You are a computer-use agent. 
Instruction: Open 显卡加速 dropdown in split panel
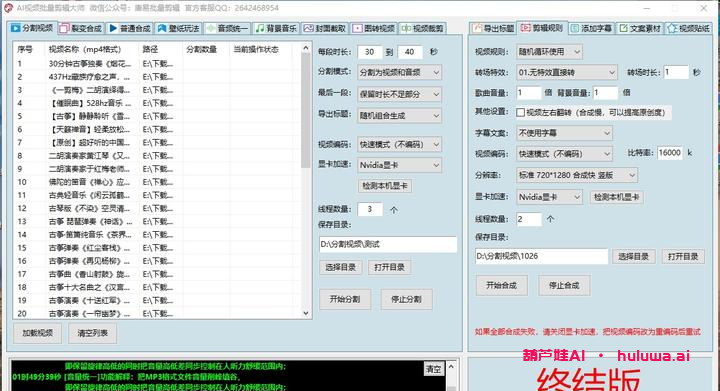[399, 165]
